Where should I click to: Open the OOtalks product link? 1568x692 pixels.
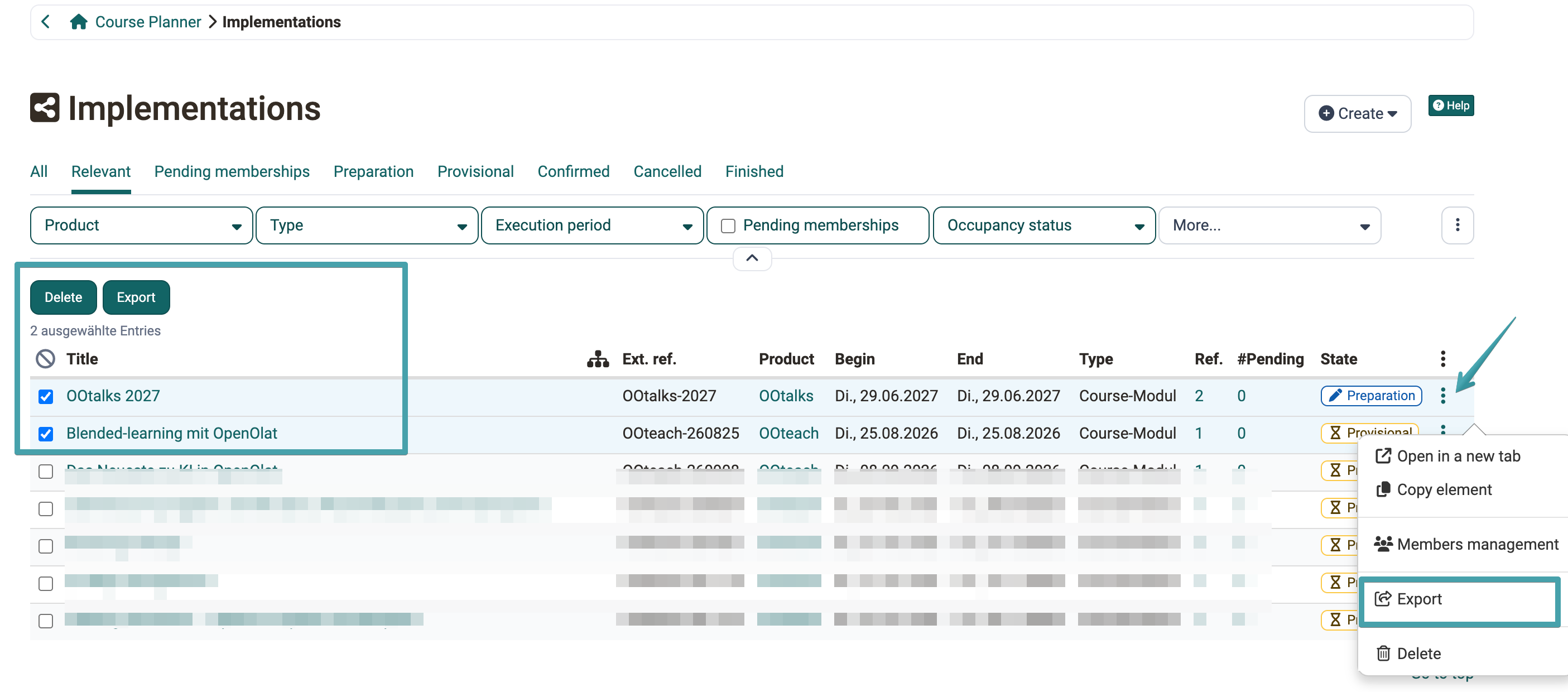[x=786, y=396]
